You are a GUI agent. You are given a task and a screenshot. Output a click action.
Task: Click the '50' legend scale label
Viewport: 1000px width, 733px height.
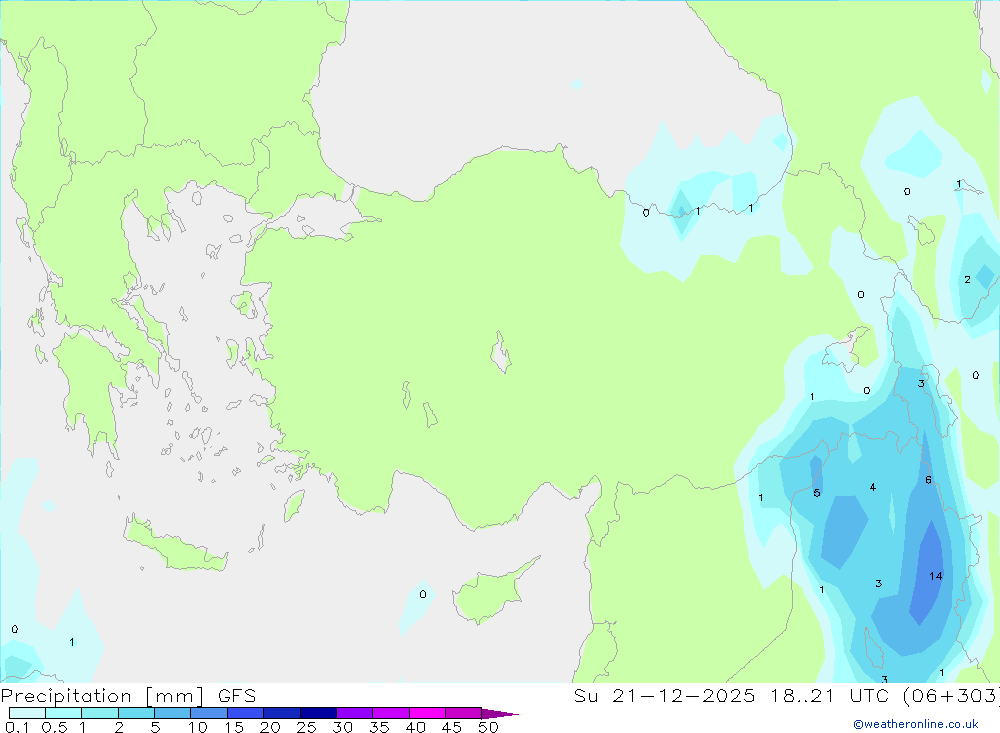click(488, 727)
